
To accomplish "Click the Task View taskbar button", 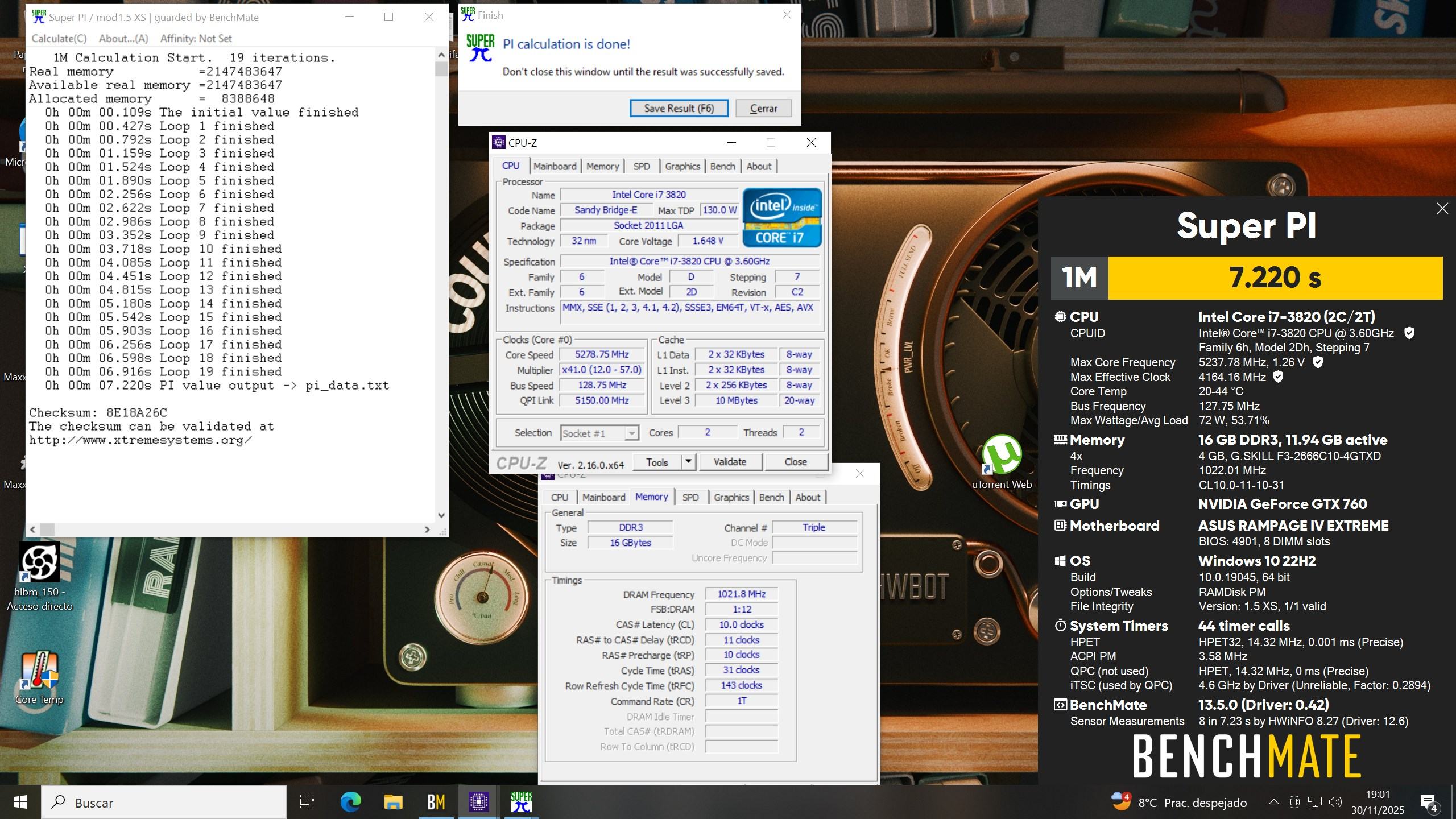I will (307, 802).
